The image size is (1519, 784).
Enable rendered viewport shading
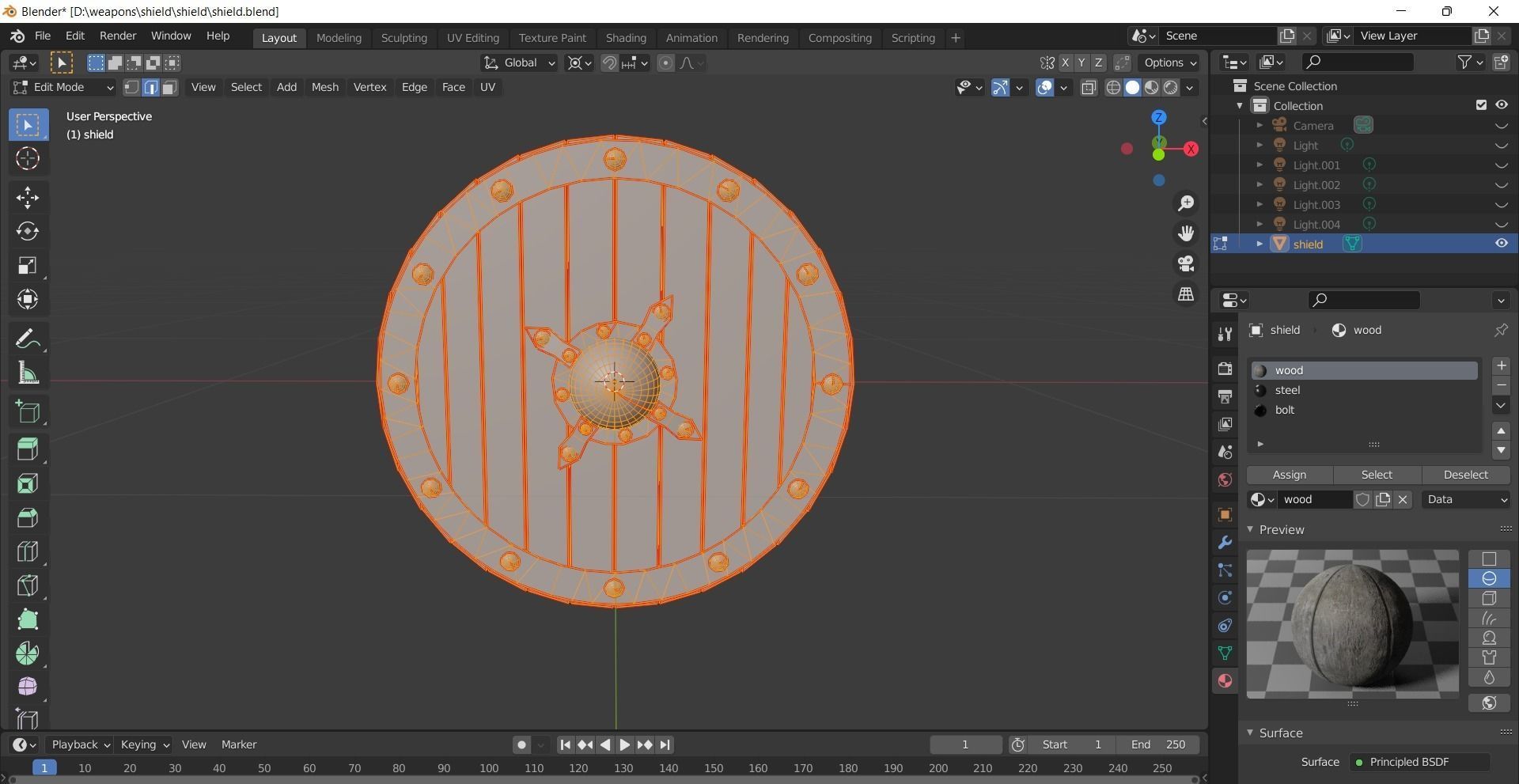click(x=1170, y=88)
